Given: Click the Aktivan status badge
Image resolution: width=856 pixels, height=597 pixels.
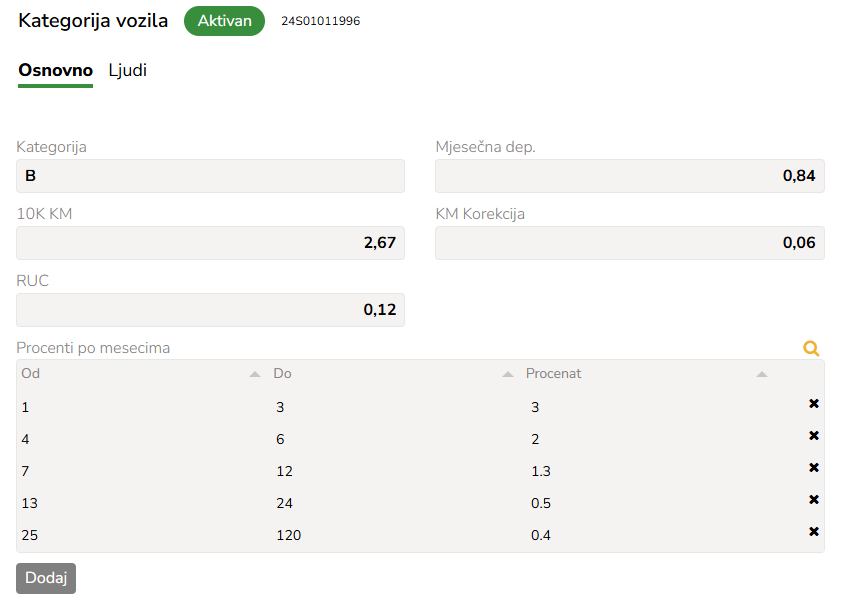Looking at the screenshot, I should point(224,21).
